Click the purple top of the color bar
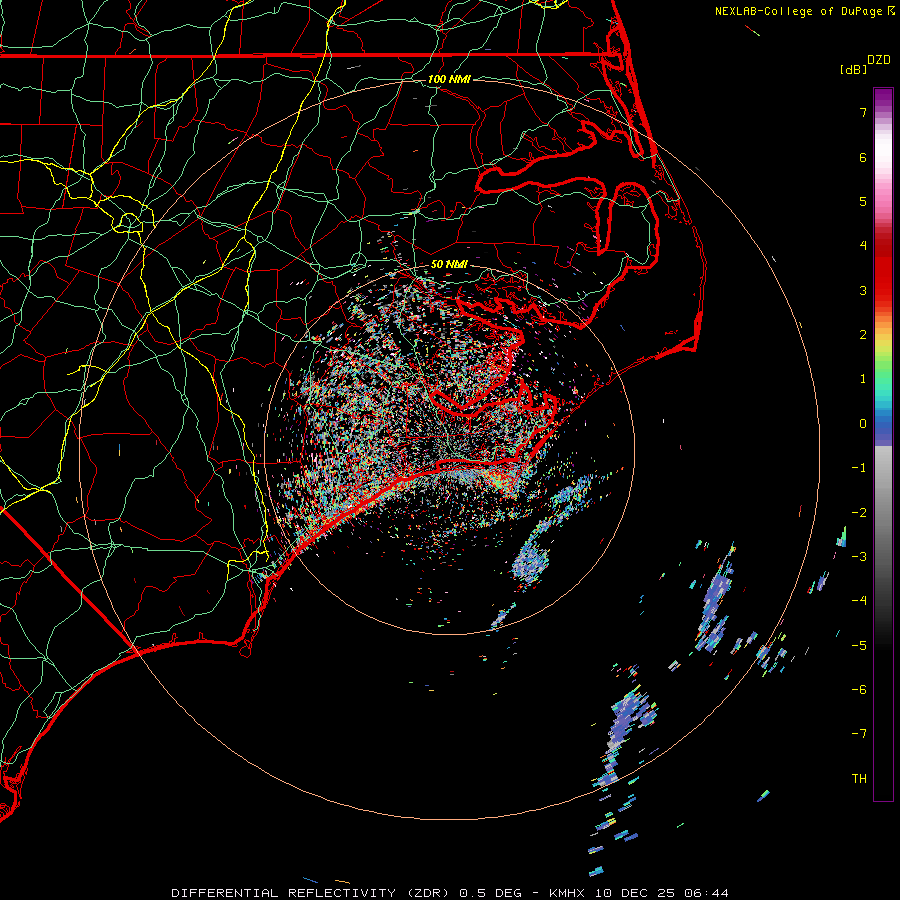 pos(883,98)
